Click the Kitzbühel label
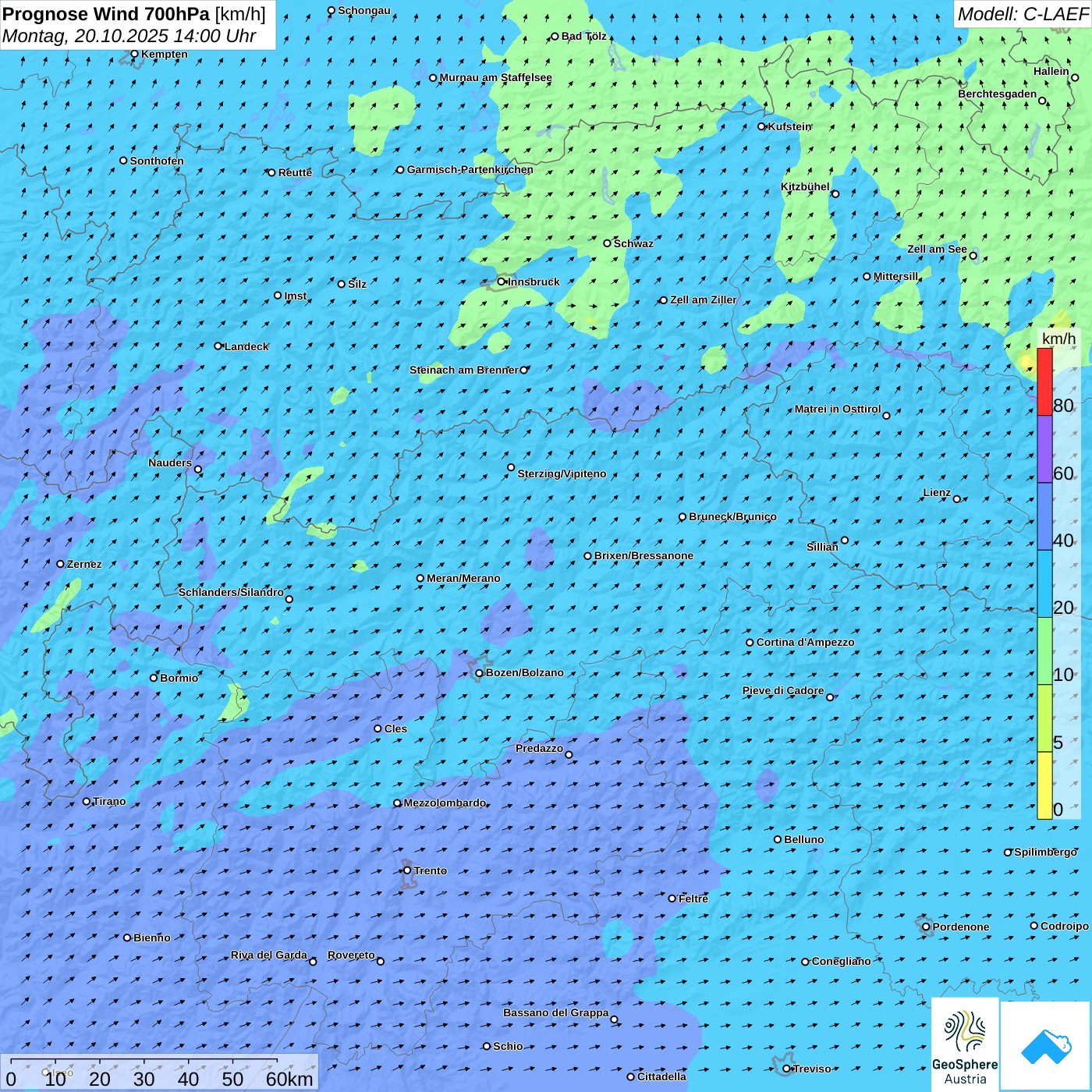 tap(806, 186)
